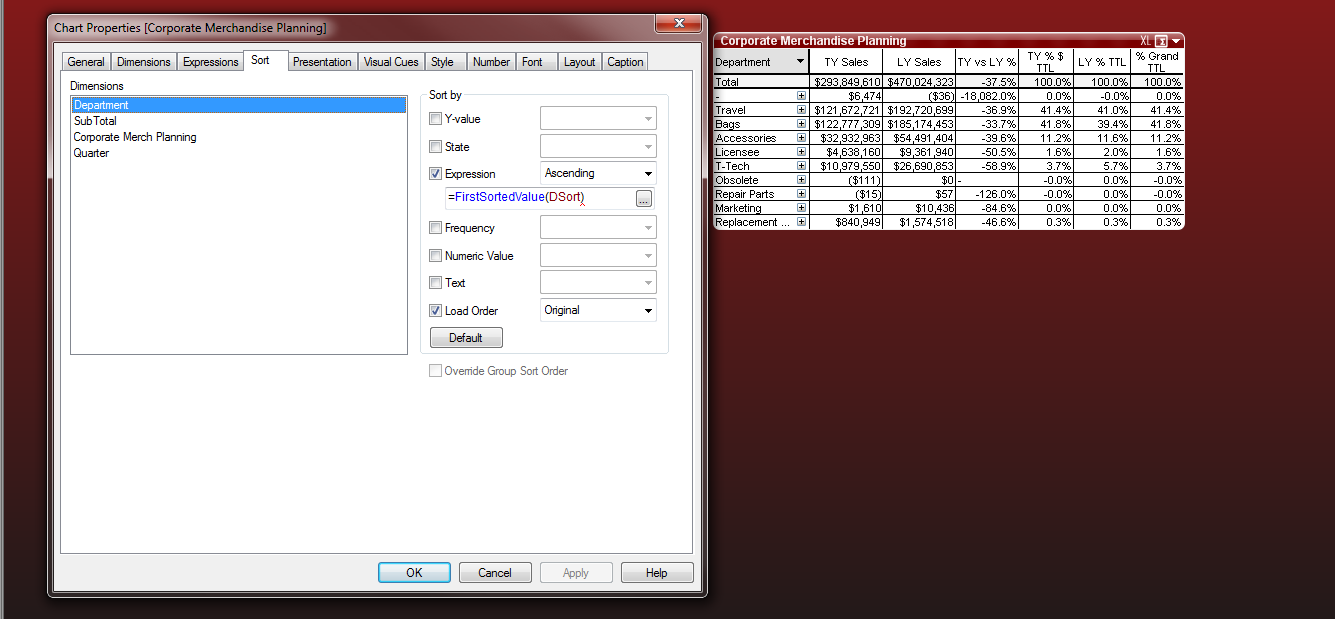This screenshot has height=619, width=1335.
Task: Open the chart caption menu arrow
Action: (x=1176, y=41)
